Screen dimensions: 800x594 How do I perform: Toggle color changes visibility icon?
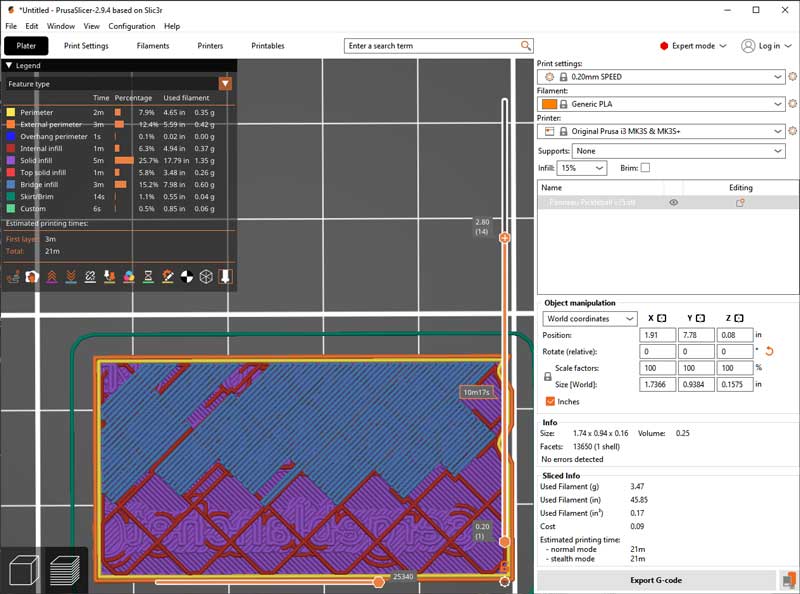tap(129, 277)
